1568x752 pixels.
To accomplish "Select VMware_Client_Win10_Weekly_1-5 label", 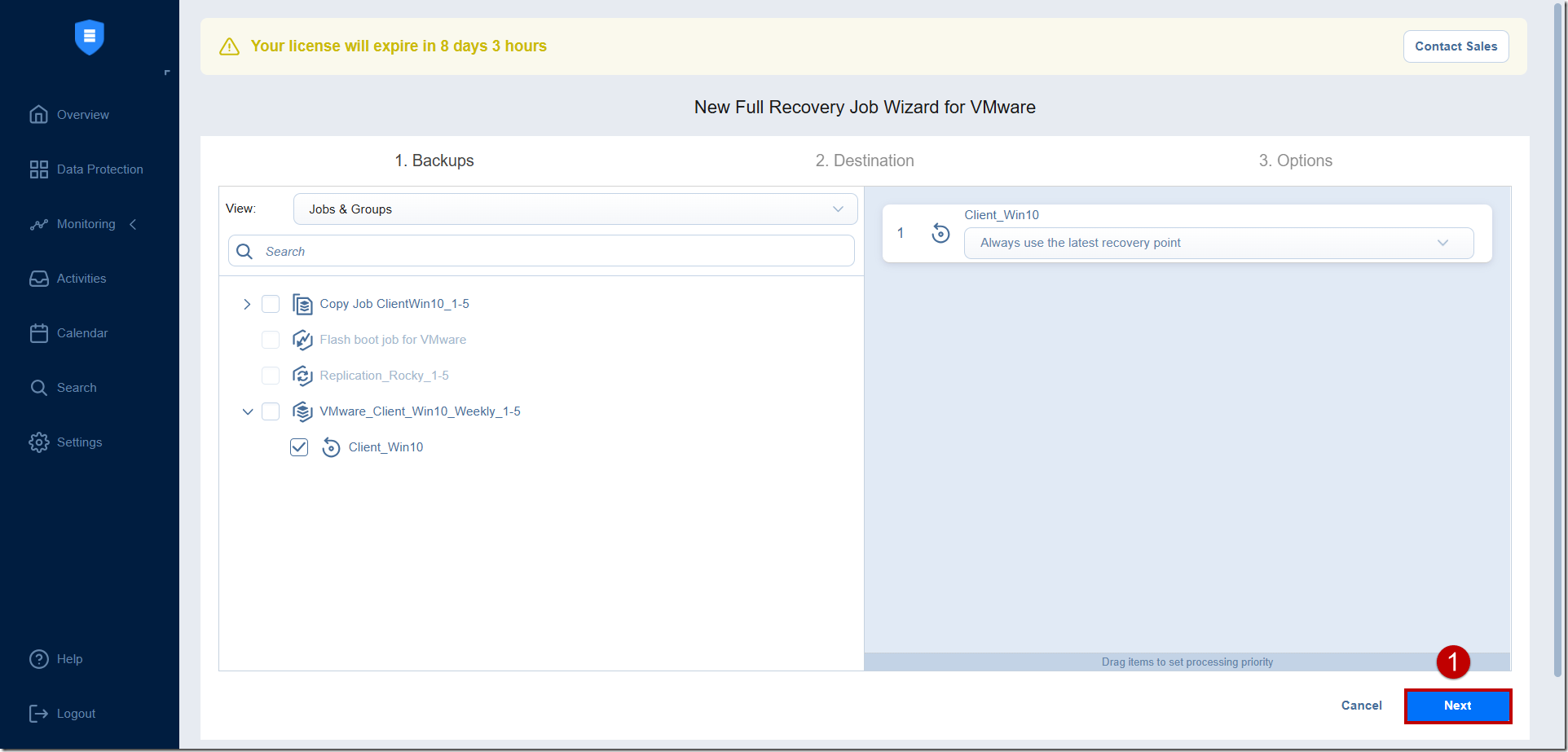I will point(420,411).
